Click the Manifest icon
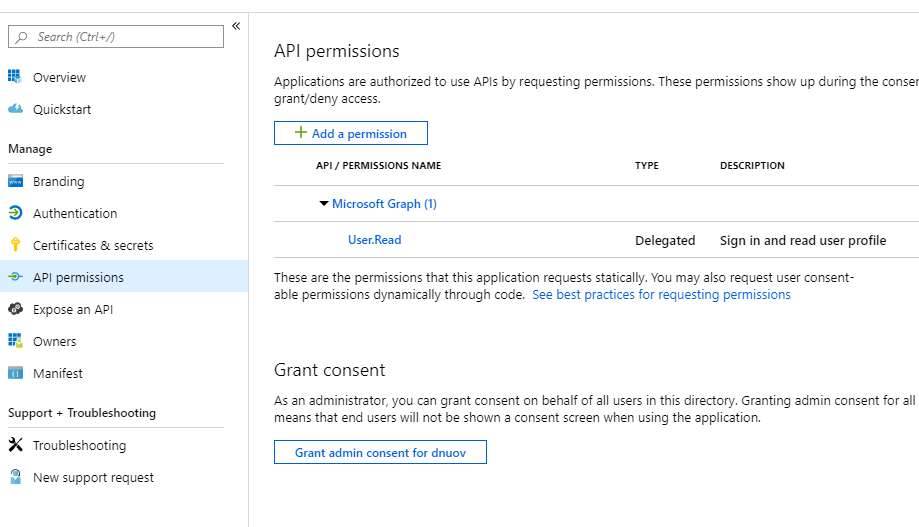The height and width of the screenshot is (527, 919). (x=15, y=373)
